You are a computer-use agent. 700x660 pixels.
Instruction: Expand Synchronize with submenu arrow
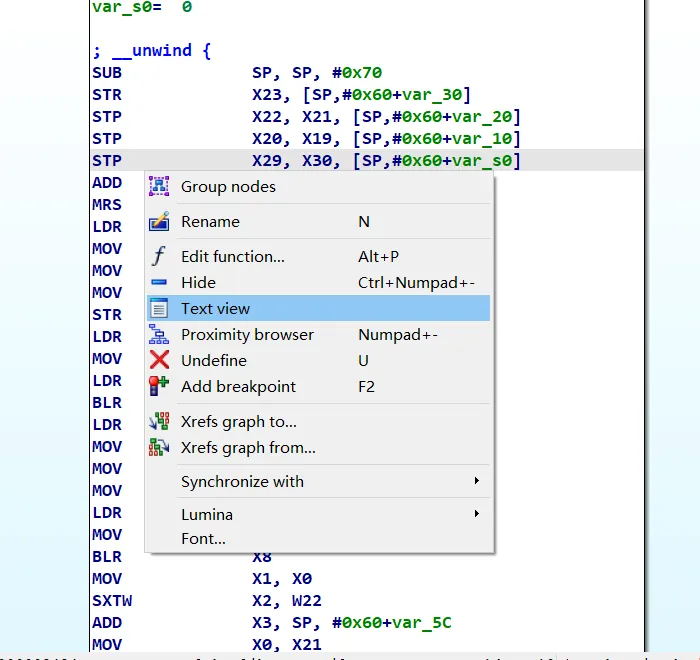coord(477,481)
